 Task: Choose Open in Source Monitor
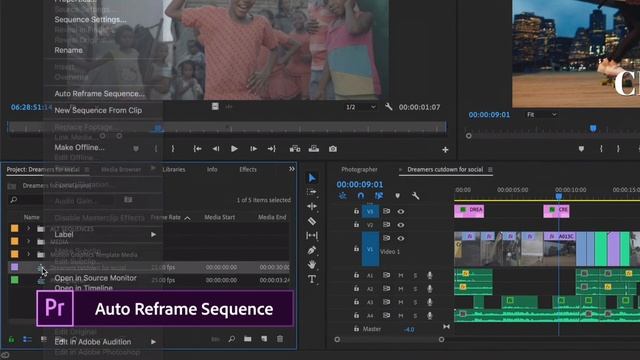96,278
